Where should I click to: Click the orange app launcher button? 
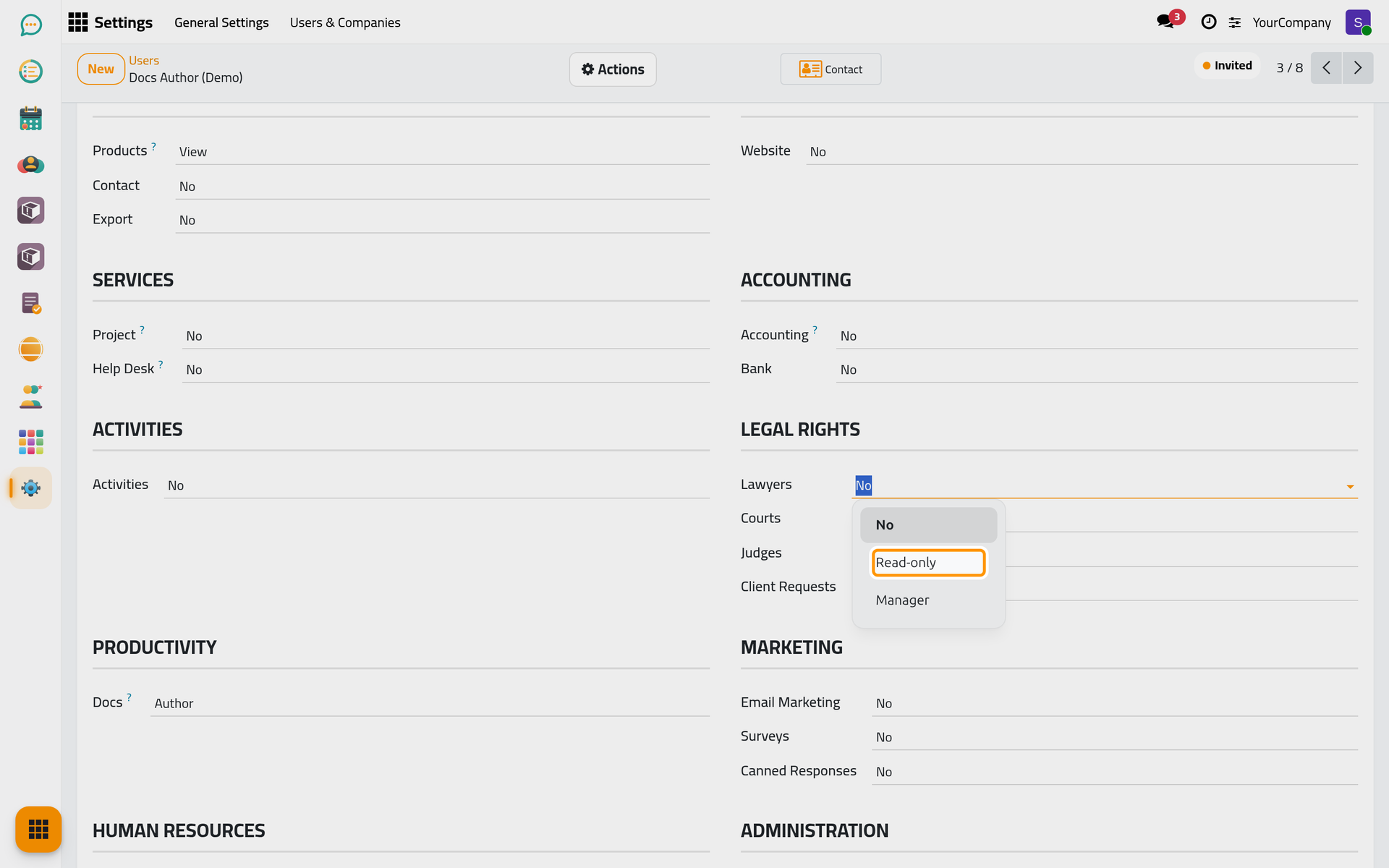click(38, 829)
